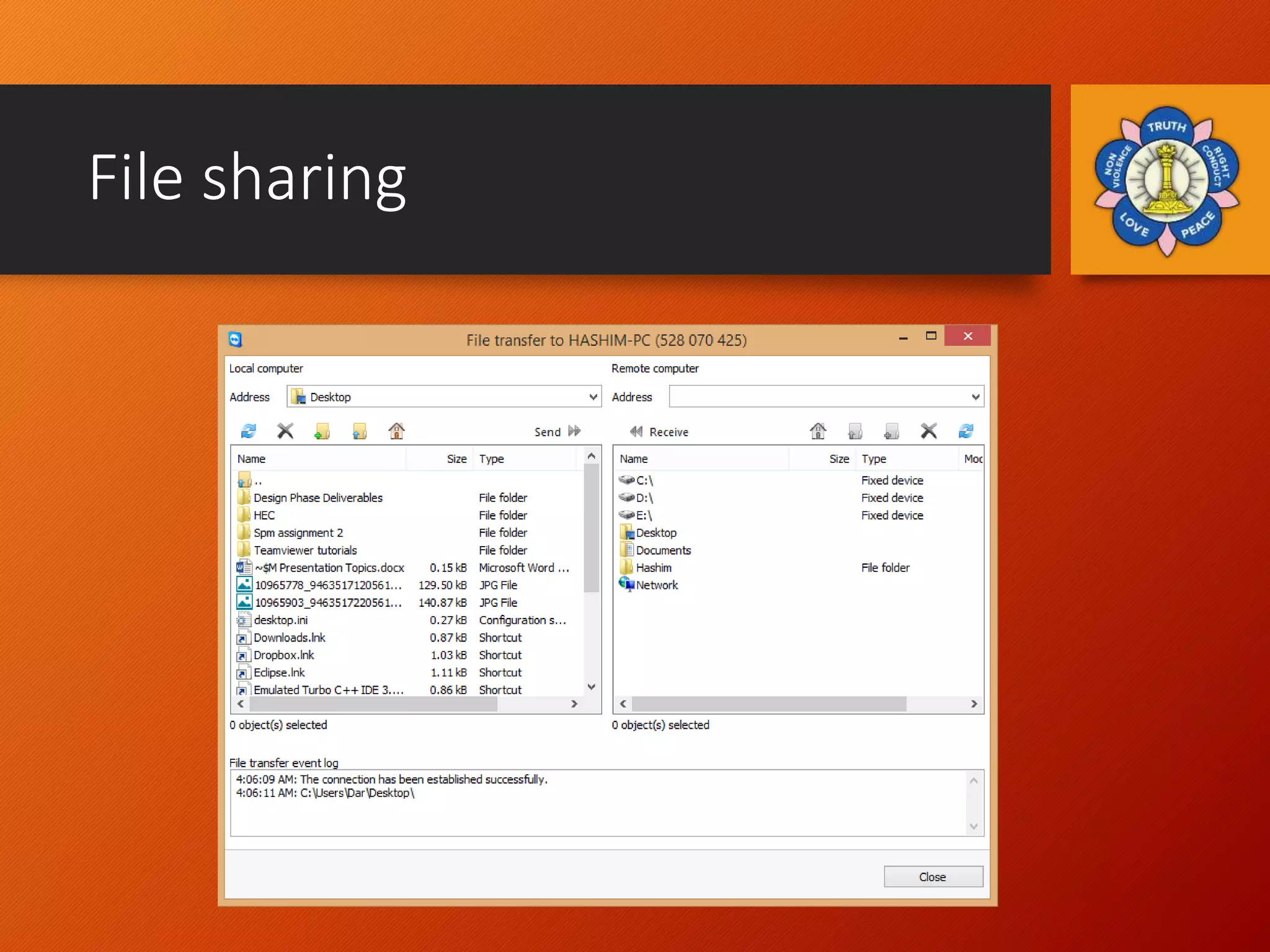Click event log scrollbar up arrow
The height and width of the screenshot is (952, 1270).
[974, 780]
